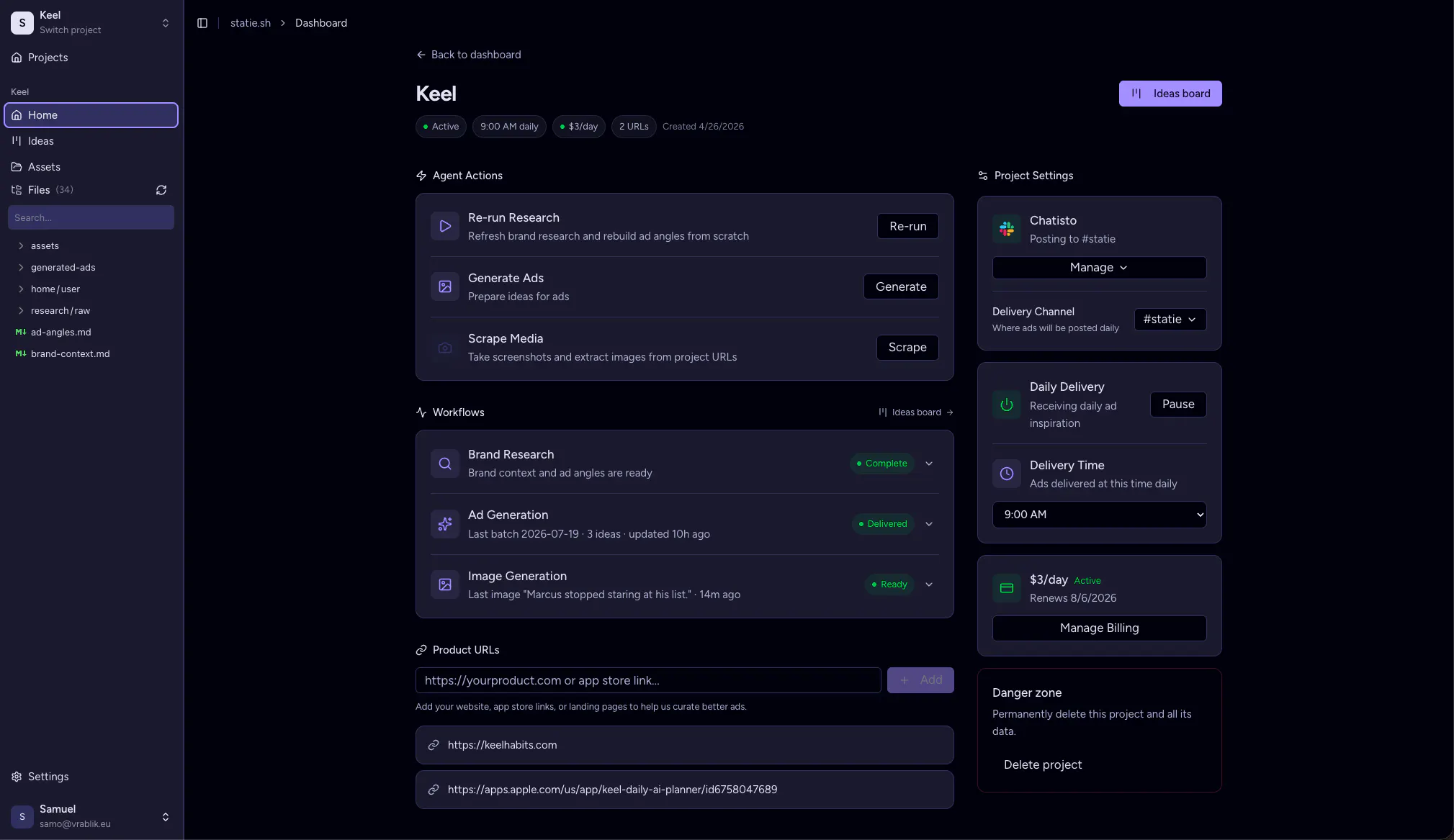Click the Daily Delivery power icon
The width and height of the screenshot is (1454, 840).
coord(1007,405)
